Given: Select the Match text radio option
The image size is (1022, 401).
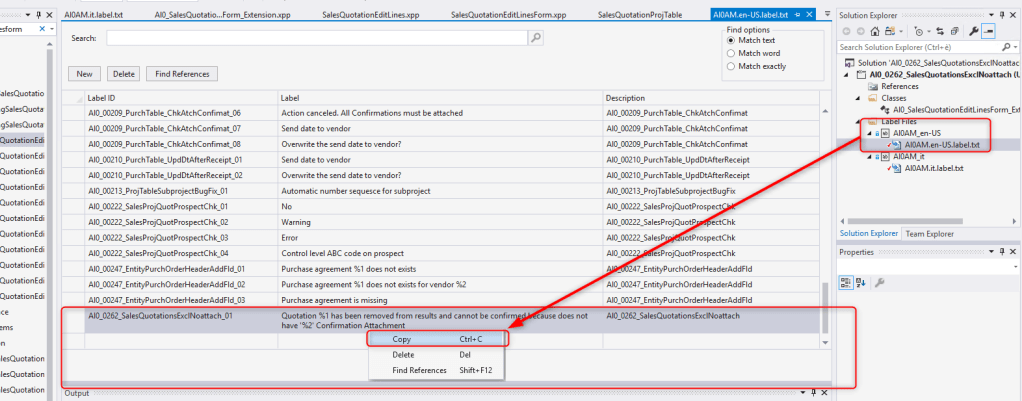Looking at the screenshot, I should [x=731, y=40].
